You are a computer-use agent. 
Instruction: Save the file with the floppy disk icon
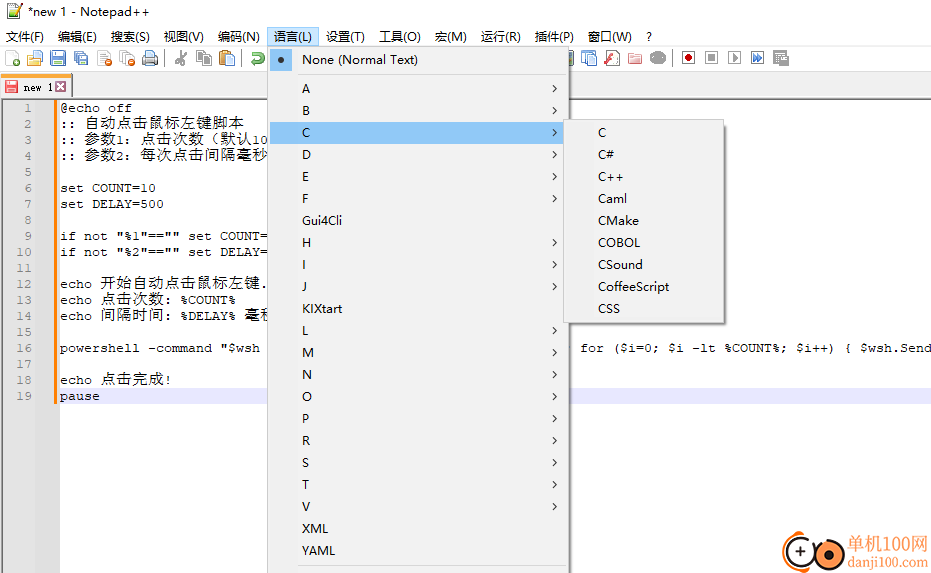58,58
